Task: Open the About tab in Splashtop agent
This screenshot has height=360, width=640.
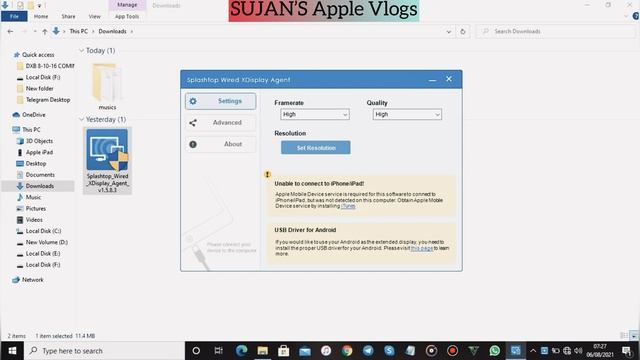Action: [x=220, y=144]
